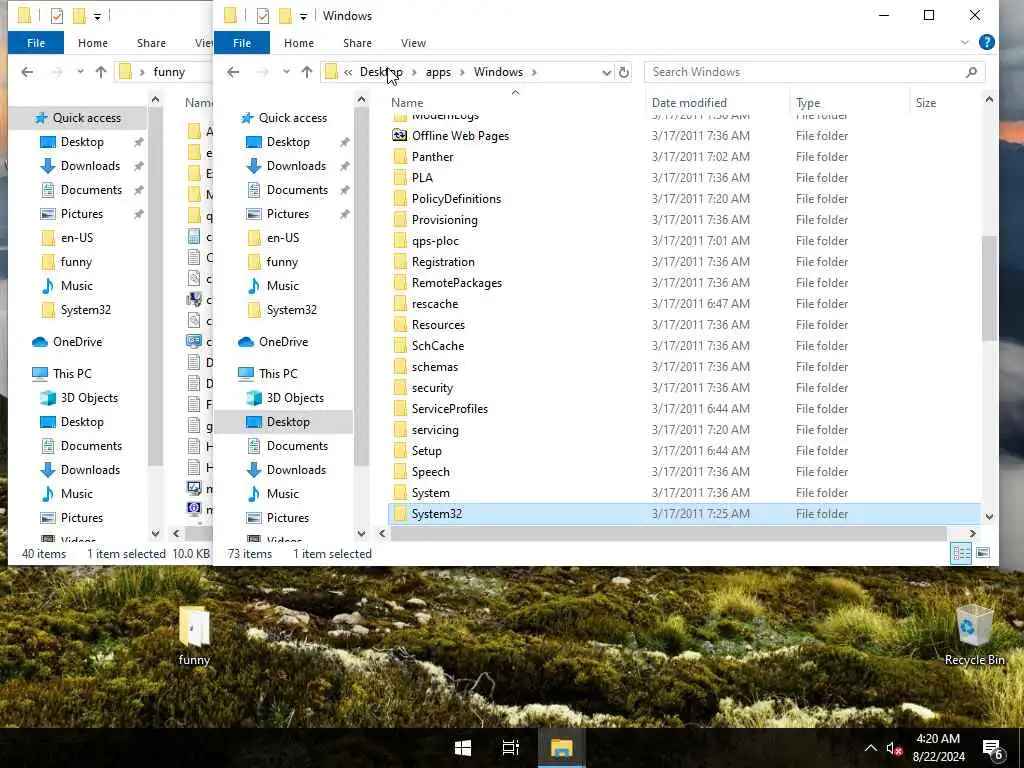Select en-US in funny window sidebar

77,238
